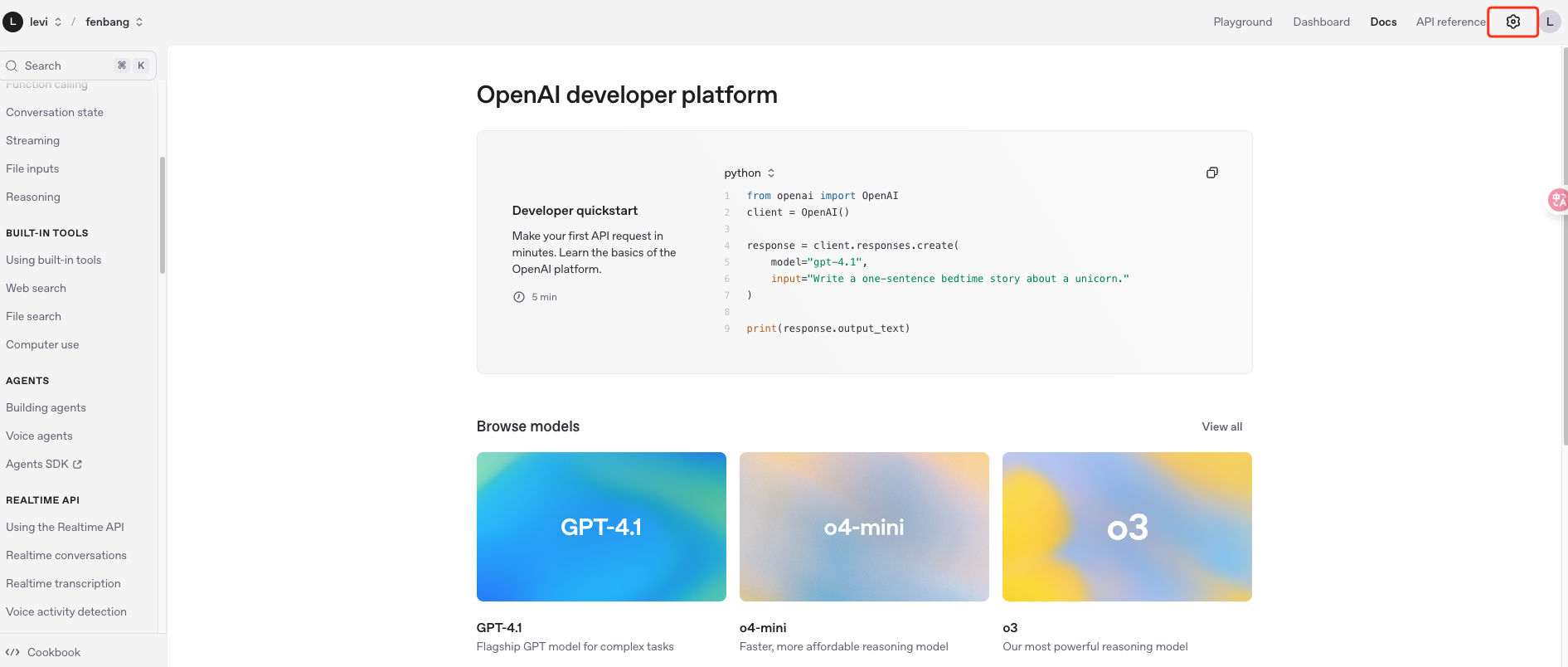Open Agents SDK external link
Screen dimensions: 1568x667
[44, 464]
